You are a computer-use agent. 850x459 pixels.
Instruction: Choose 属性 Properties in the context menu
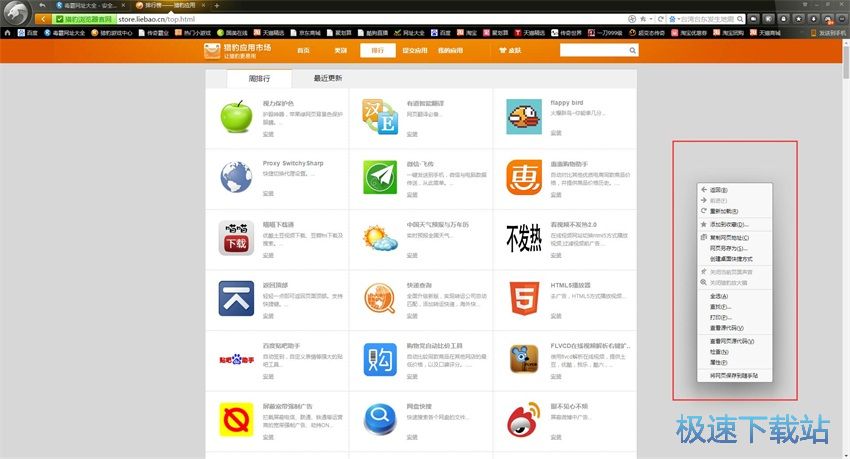(x=735, y=363)
